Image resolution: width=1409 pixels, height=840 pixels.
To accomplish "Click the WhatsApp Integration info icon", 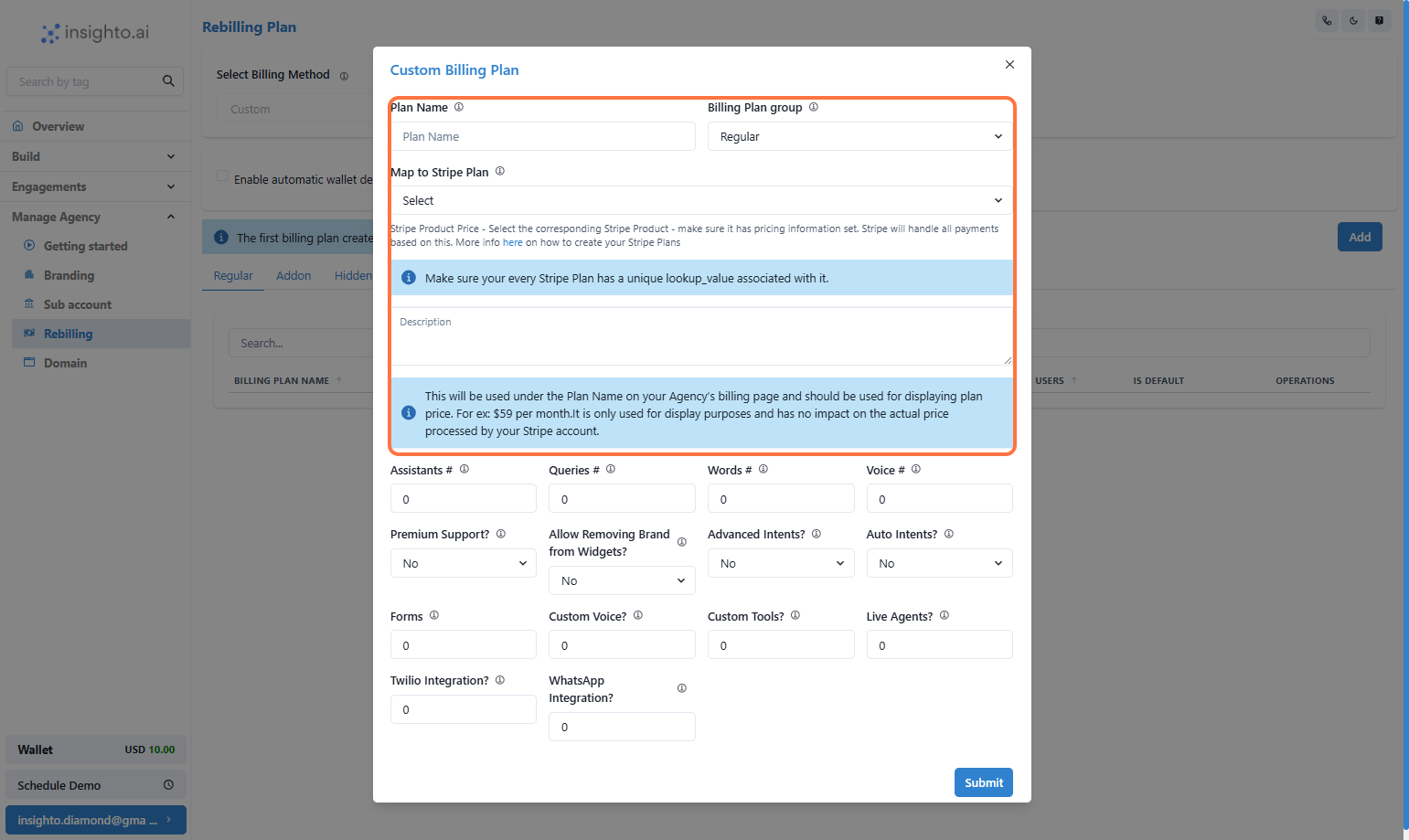I will (x=682, y=688).
